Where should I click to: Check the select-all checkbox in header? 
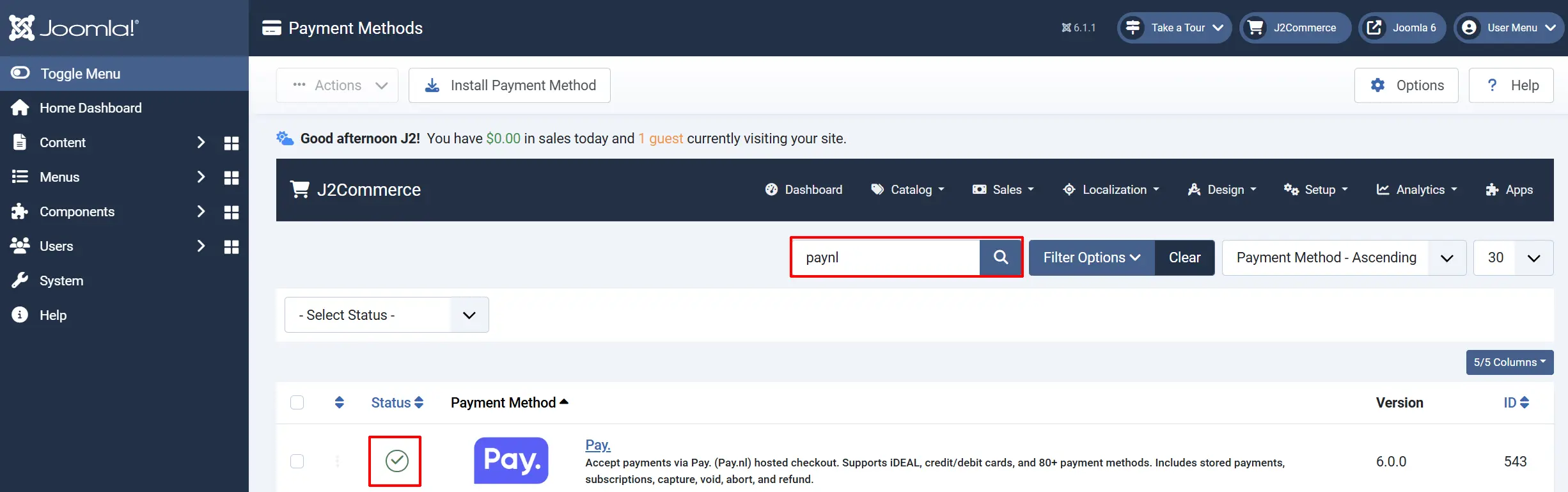[297, 402]
